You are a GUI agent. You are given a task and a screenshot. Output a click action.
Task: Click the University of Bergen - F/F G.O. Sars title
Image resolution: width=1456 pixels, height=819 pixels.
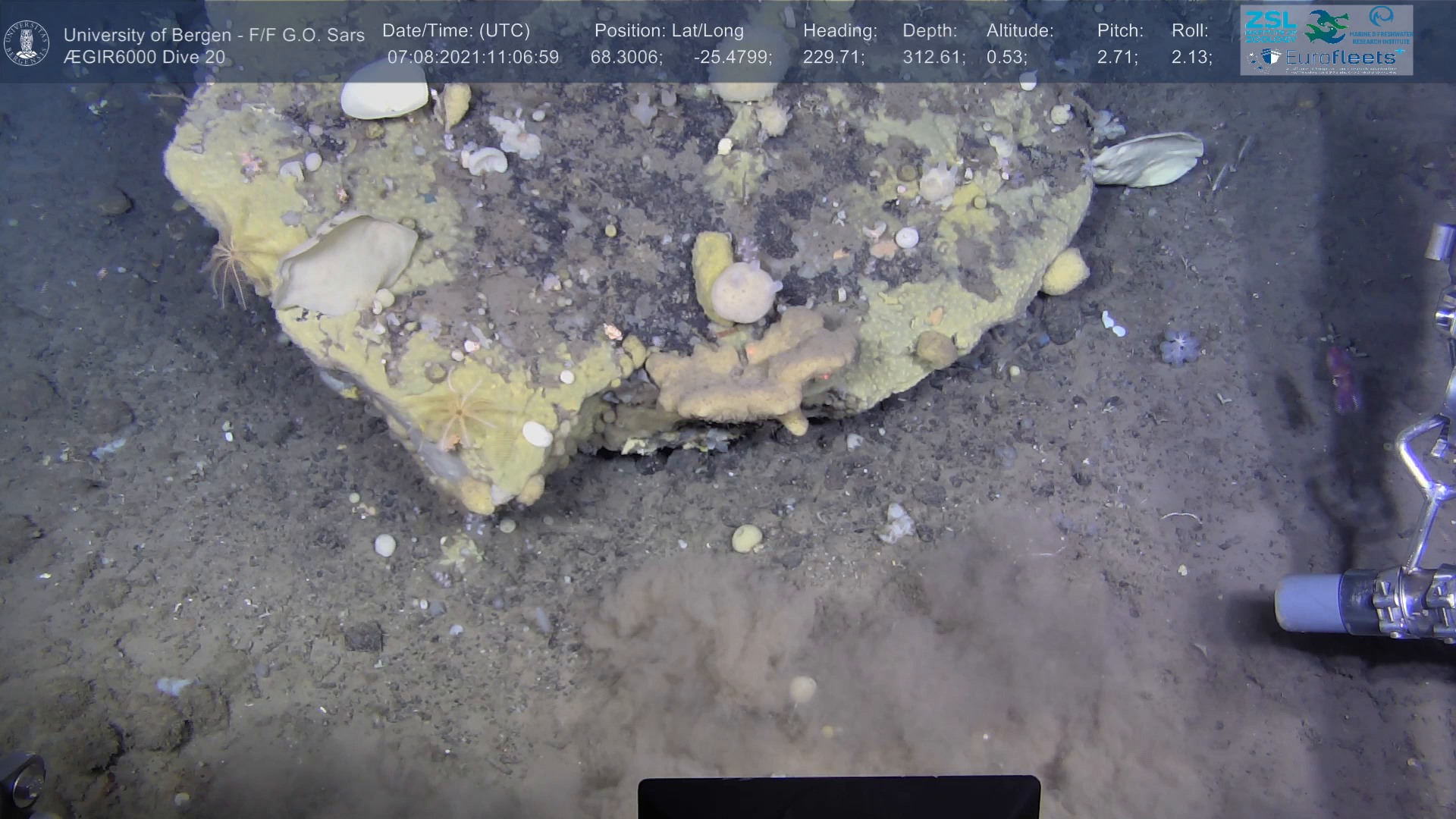click(x=214, y=35)
